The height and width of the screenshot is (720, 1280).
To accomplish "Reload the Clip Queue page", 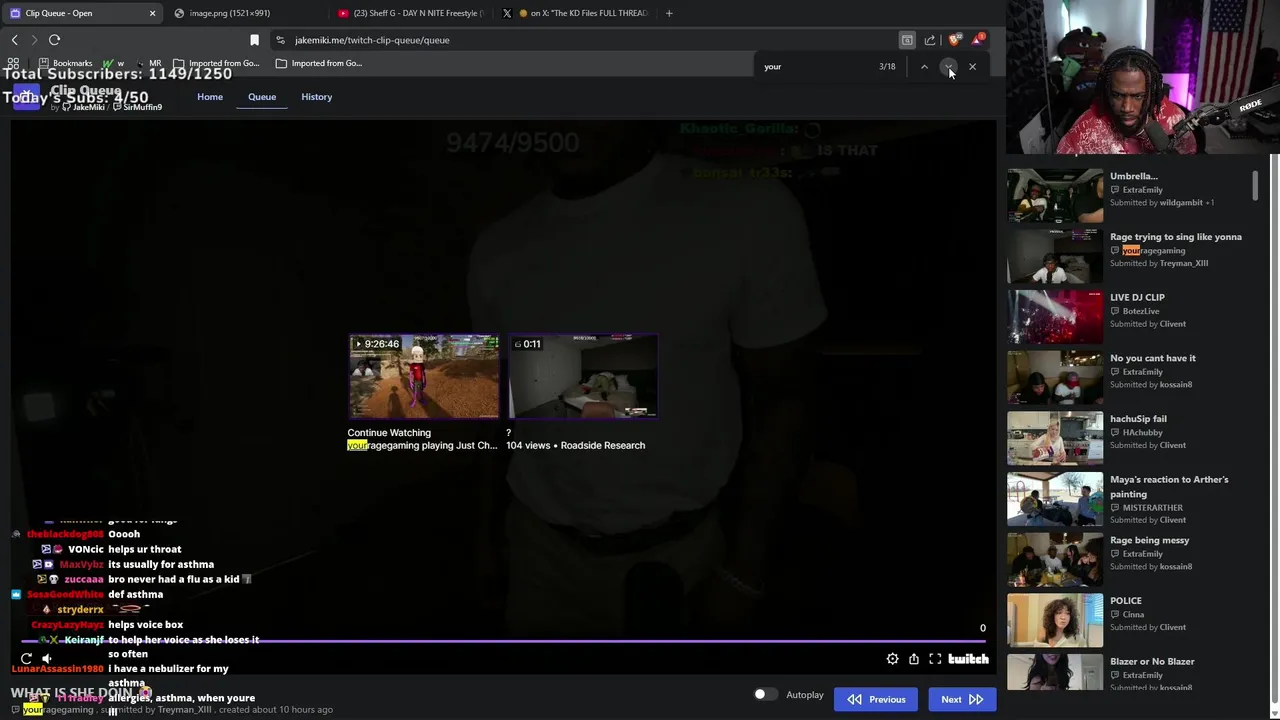I will 54,40.
